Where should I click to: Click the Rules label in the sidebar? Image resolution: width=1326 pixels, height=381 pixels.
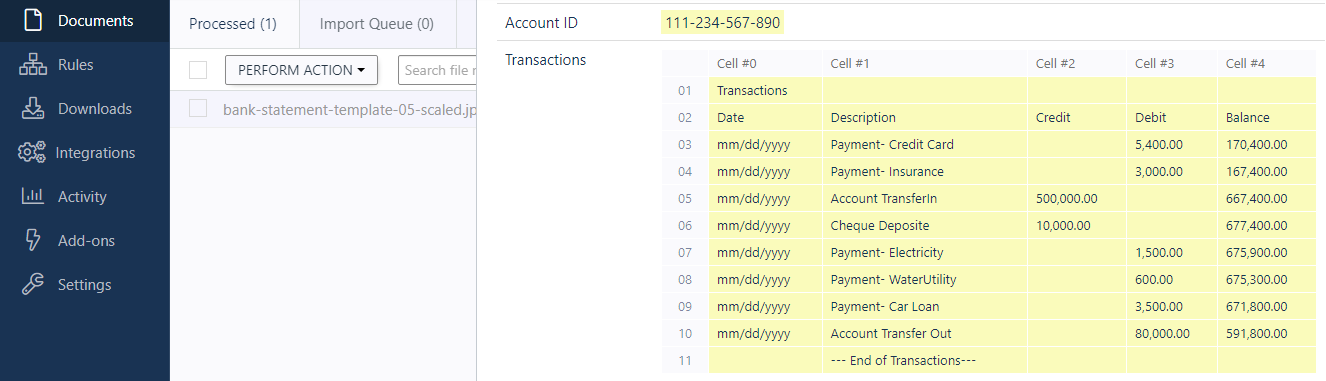click(x=76, y=65)
